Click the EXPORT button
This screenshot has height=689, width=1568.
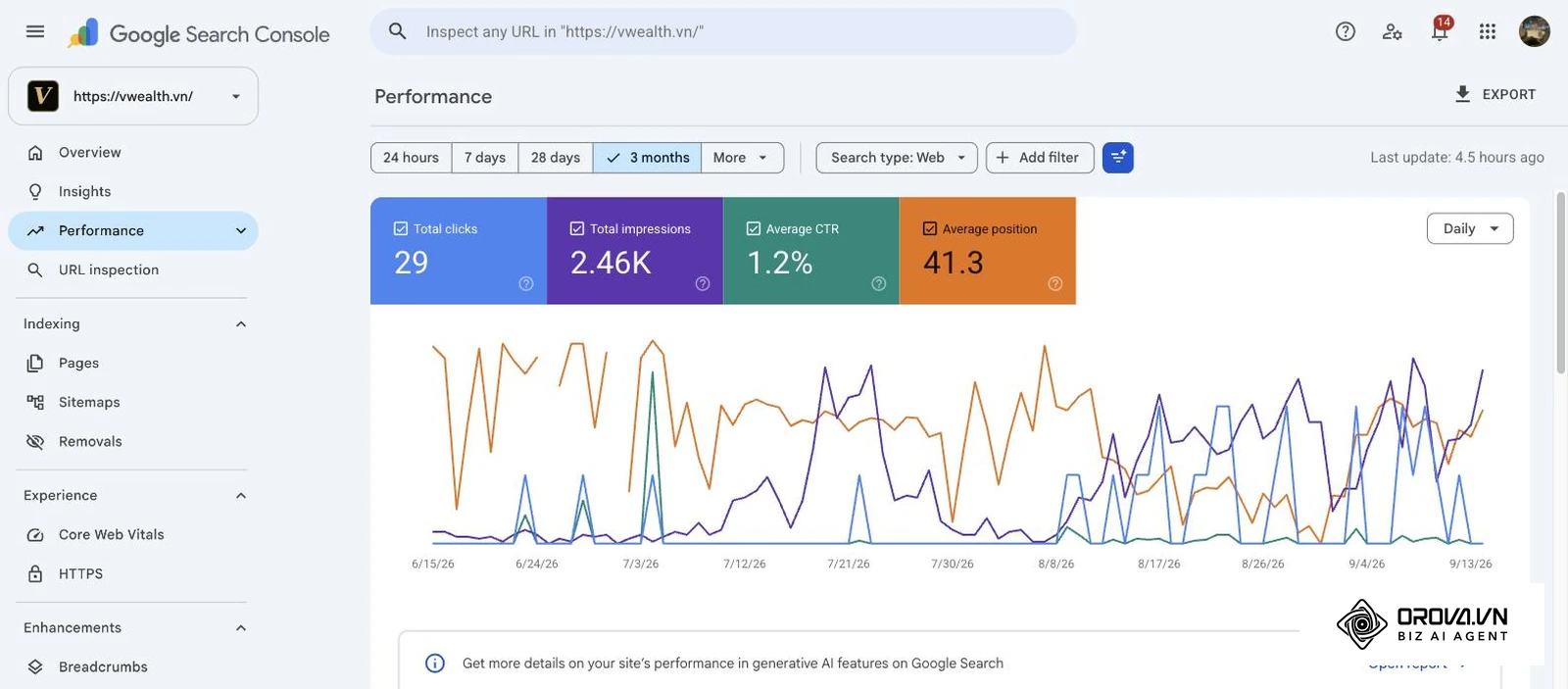(x=1495, y=94)
